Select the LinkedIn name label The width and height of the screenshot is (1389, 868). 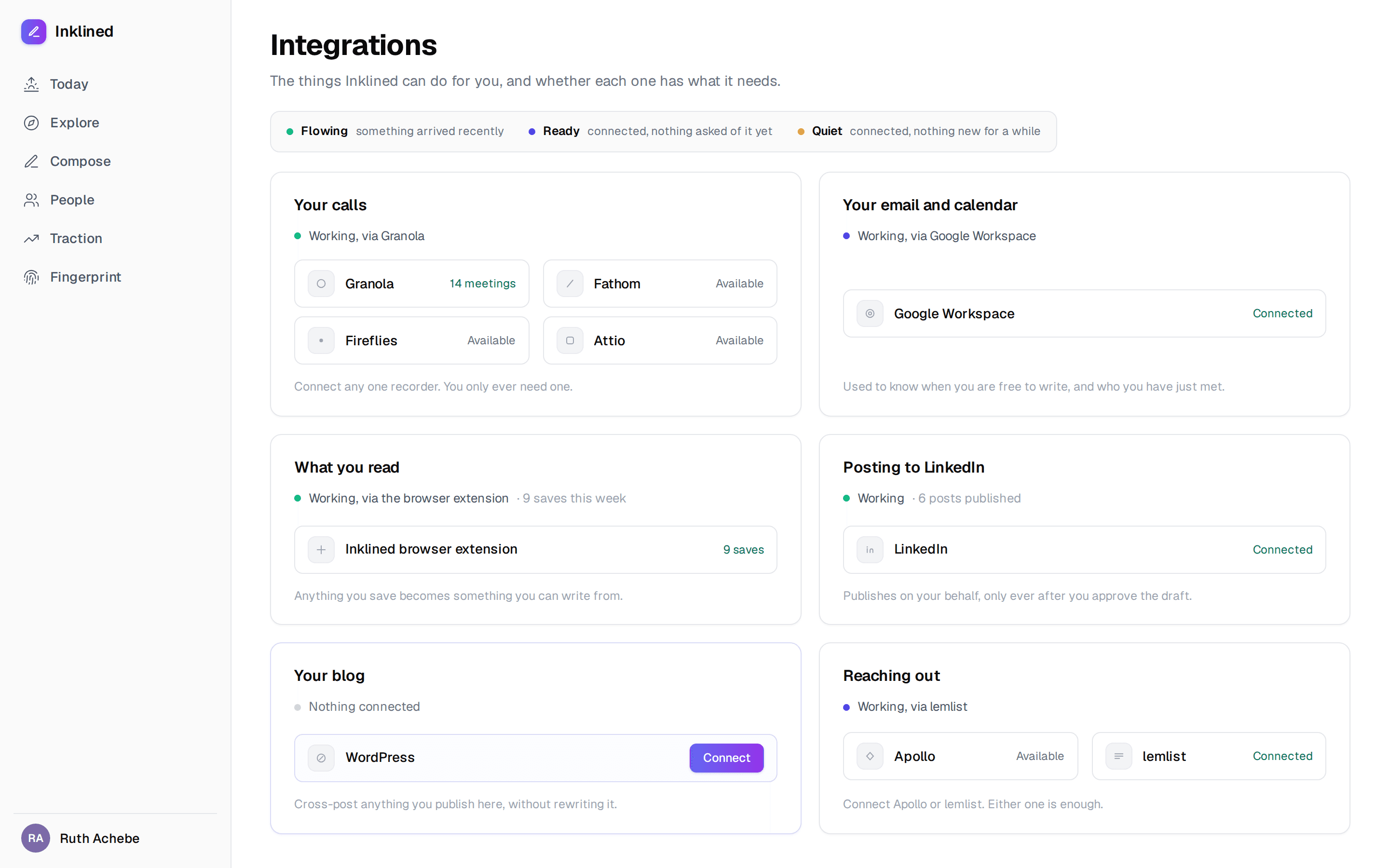pyautogui.click(x=921, y=549)
